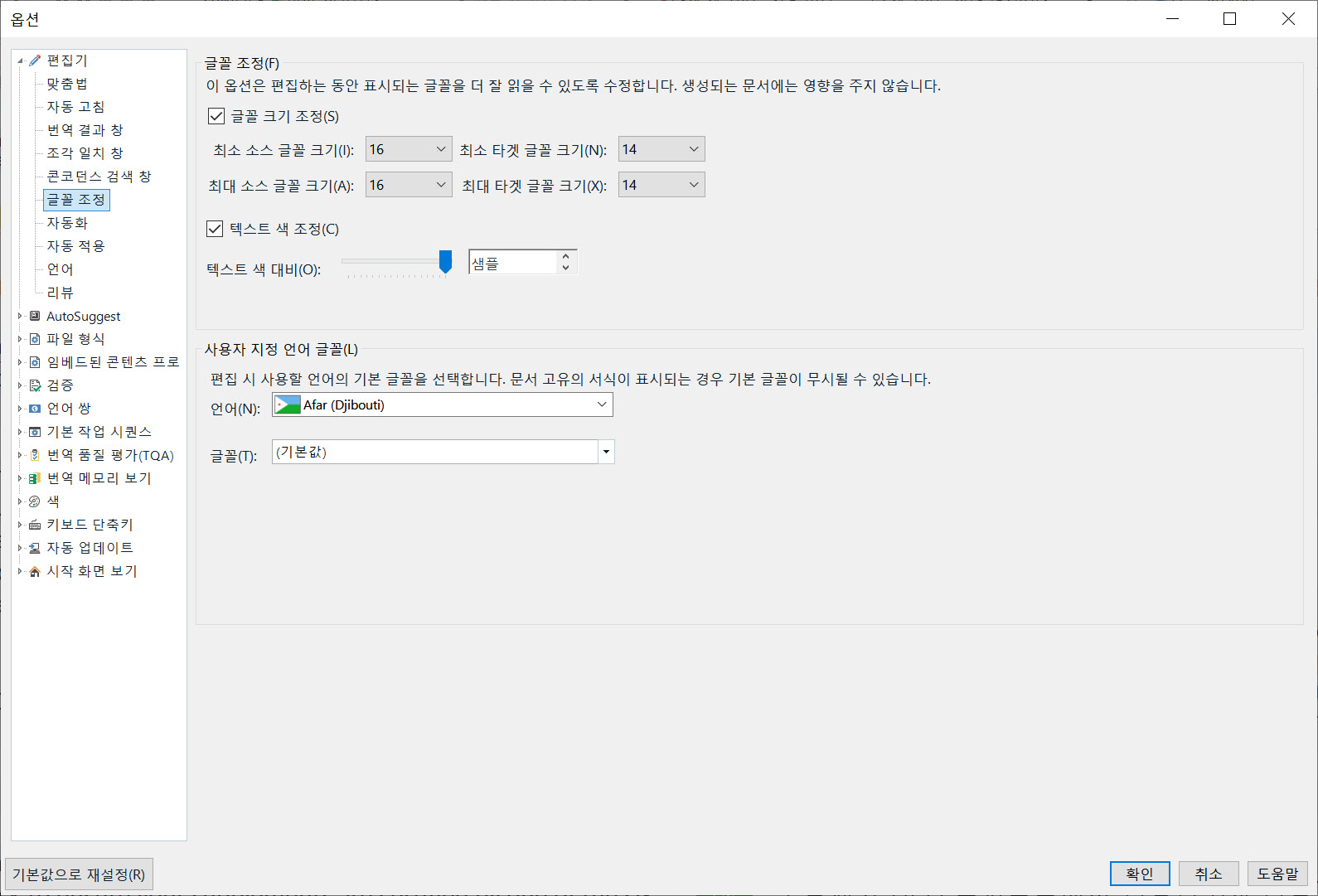Screen dimensions: 1318x896
Task: Select 리뷰 tree item
Action: click(60, 293)
